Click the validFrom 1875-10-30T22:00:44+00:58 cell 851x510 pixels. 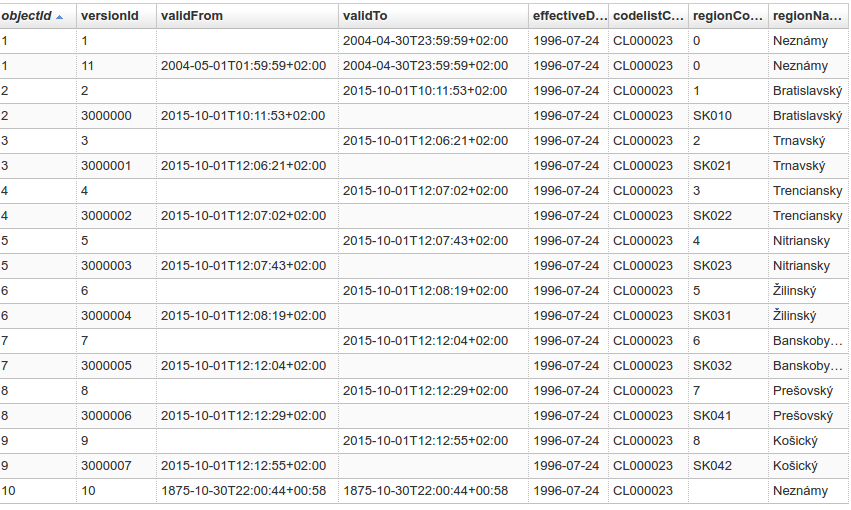click(x=243, y=491)
